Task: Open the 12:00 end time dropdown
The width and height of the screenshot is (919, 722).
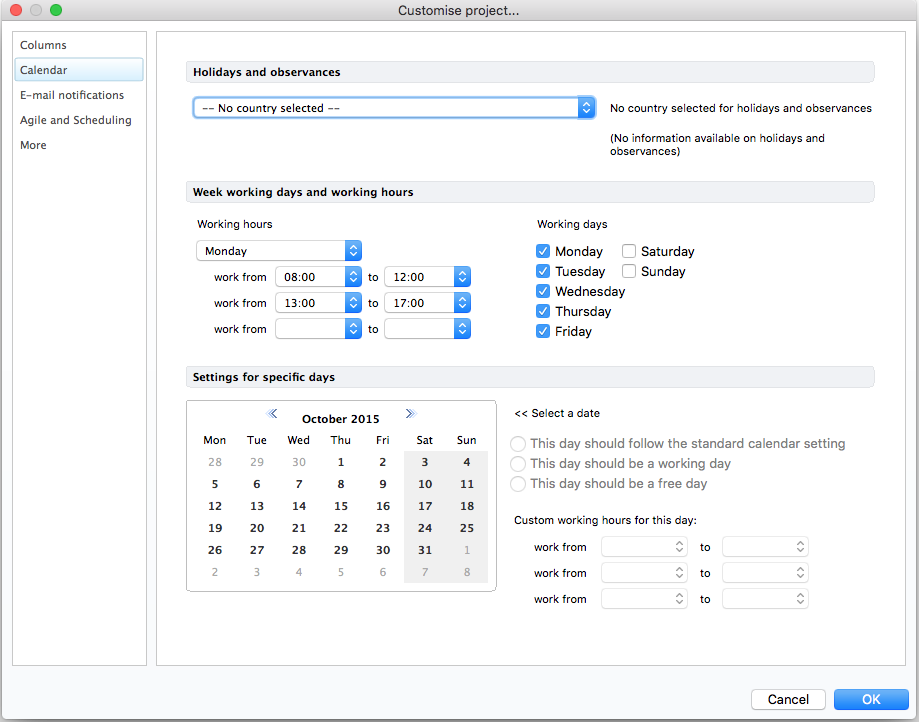Action: (427, 277)
